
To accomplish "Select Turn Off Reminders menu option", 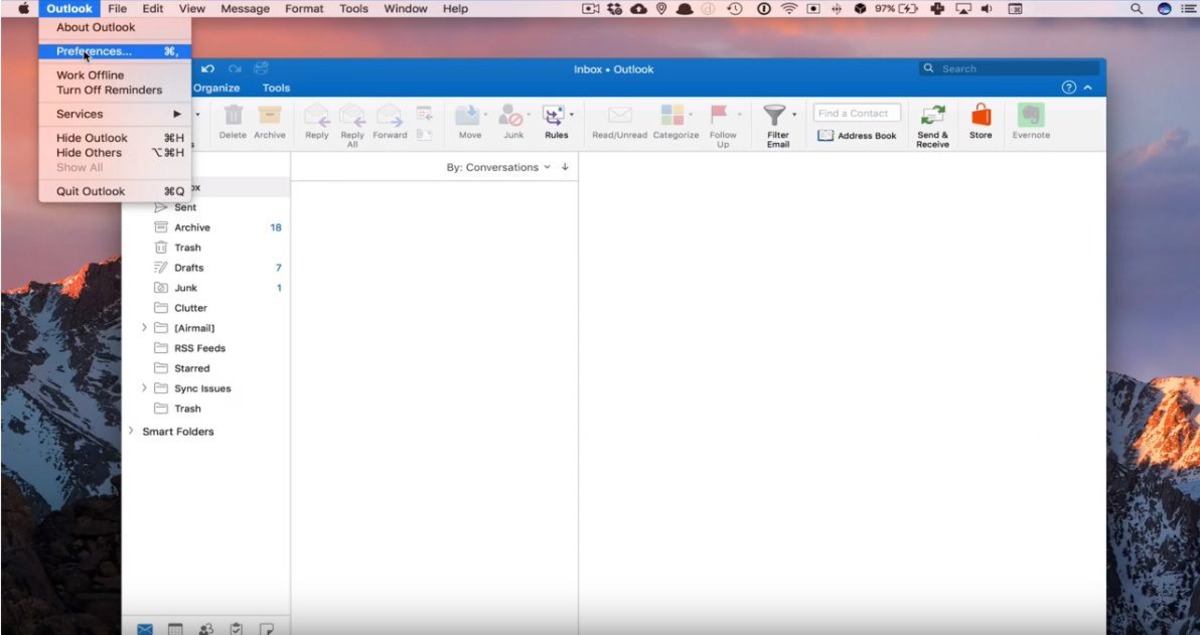I will [x=109, y=90].
